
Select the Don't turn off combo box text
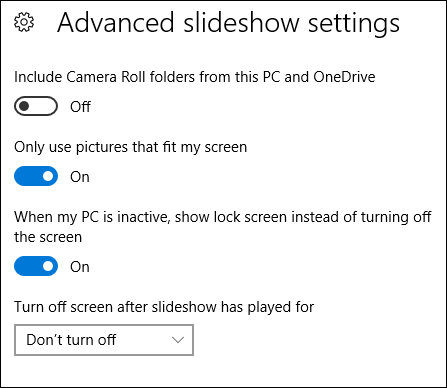point(71,340)
